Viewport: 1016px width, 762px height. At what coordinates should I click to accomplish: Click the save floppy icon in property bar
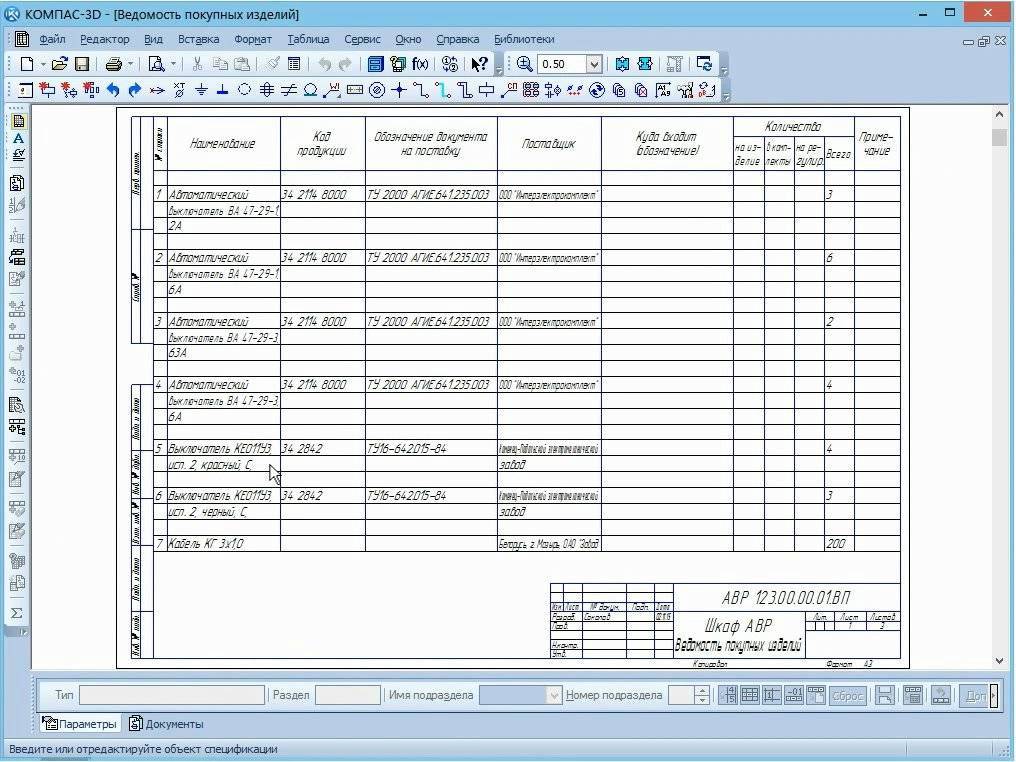pos(884,695)
